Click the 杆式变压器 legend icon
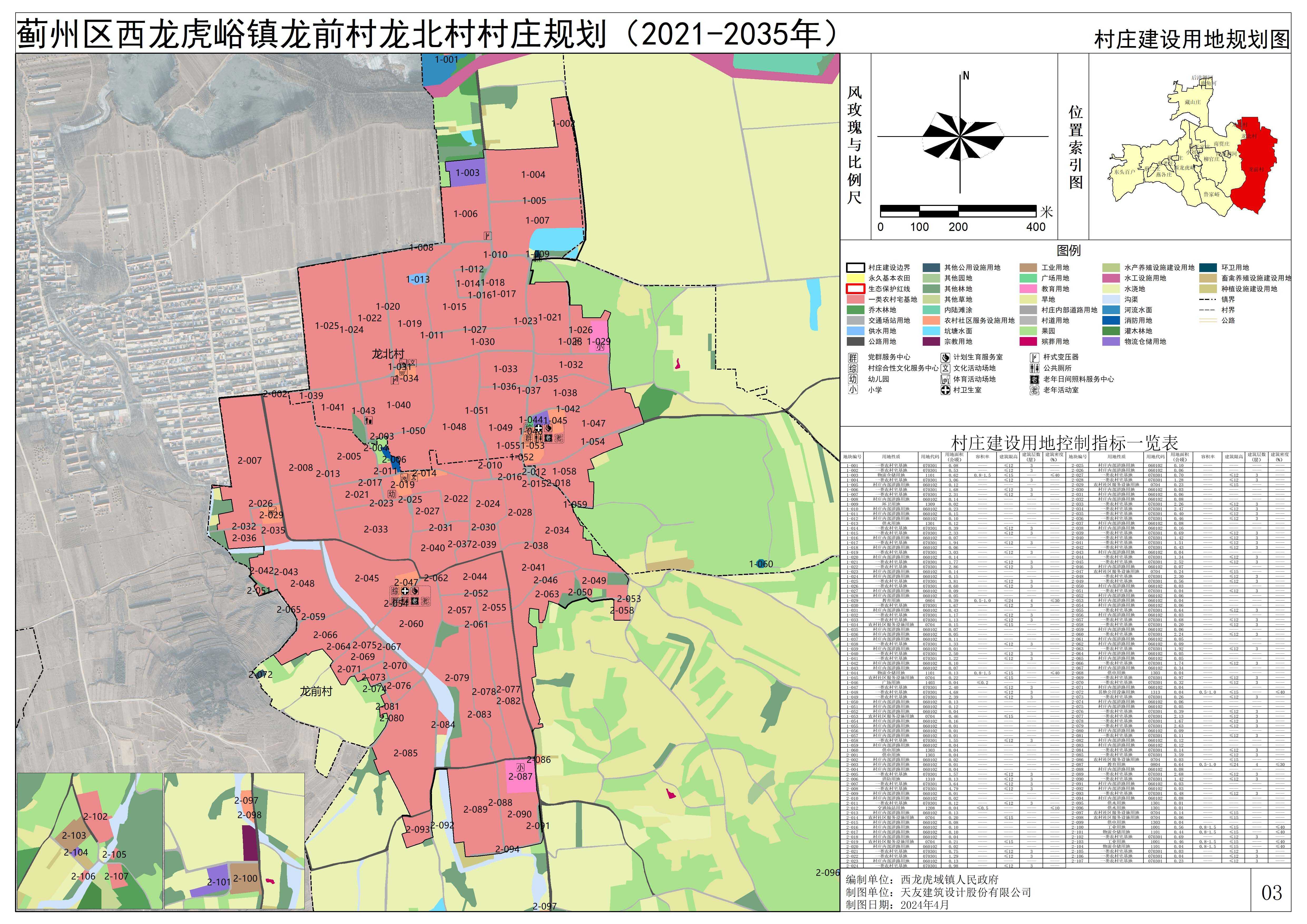Viewport: 1307px width, 924px height. [x=1034, y=357]
